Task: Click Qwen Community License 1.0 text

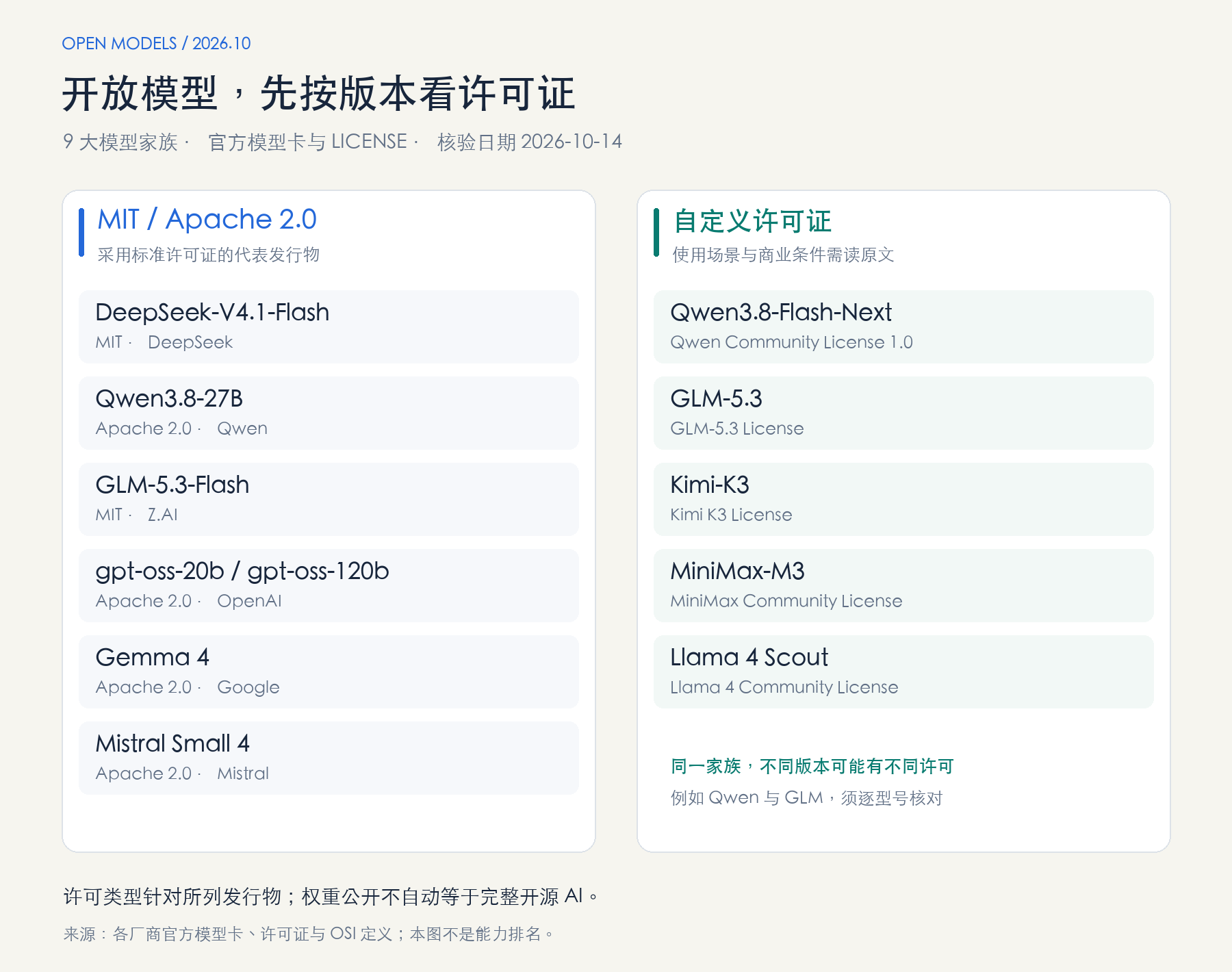Action: [x=791, y=342]
